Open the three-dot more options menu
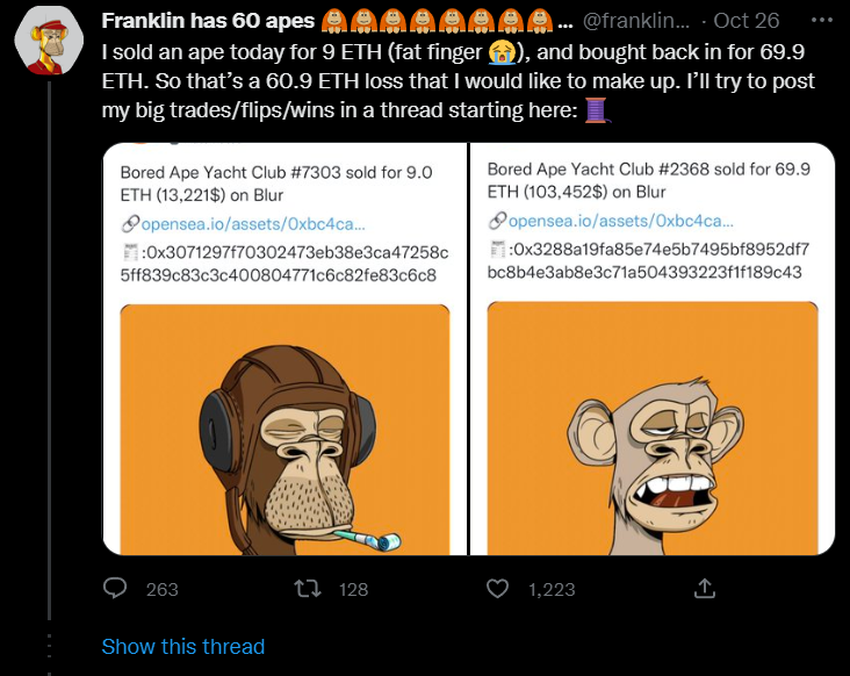Screen dimensions: 850x676 pyautogui.click(x=822, y=21)
